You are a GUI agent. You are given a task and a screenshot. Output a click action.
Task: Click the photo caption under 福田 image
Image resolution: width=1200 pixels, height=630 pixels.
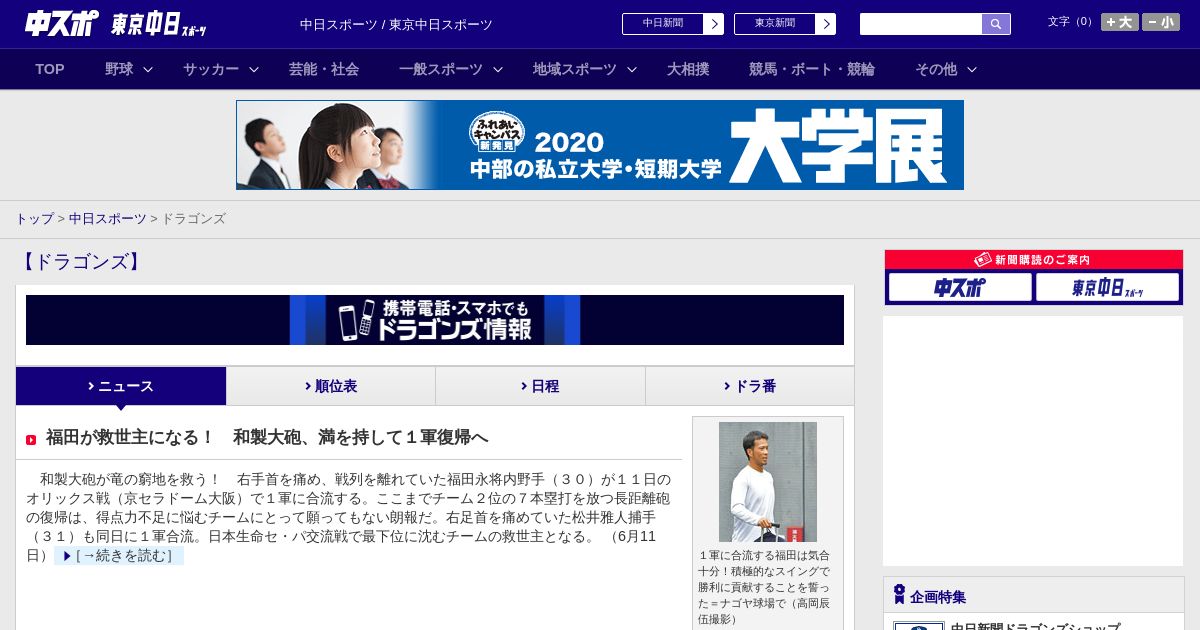764,587
